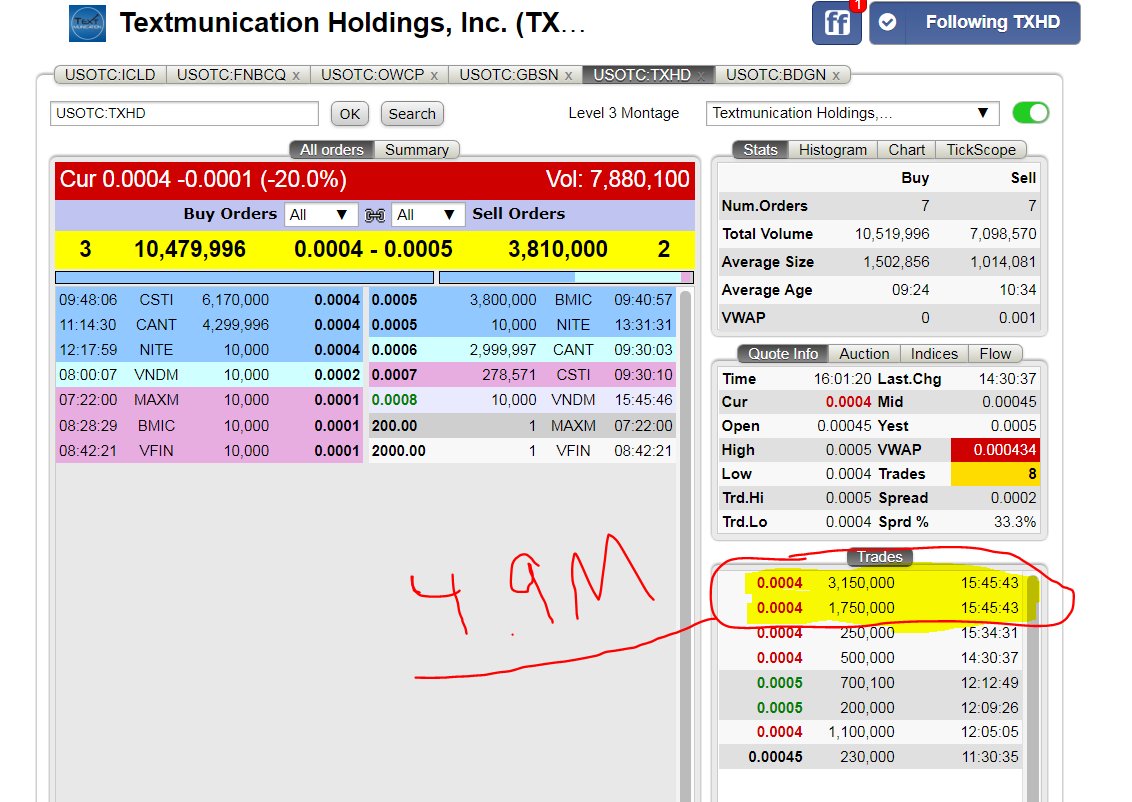Image resolution: width=1132 pixels, height=802 pixels.
Task: Select the VFIN buy order row
Action: (209, 450)
